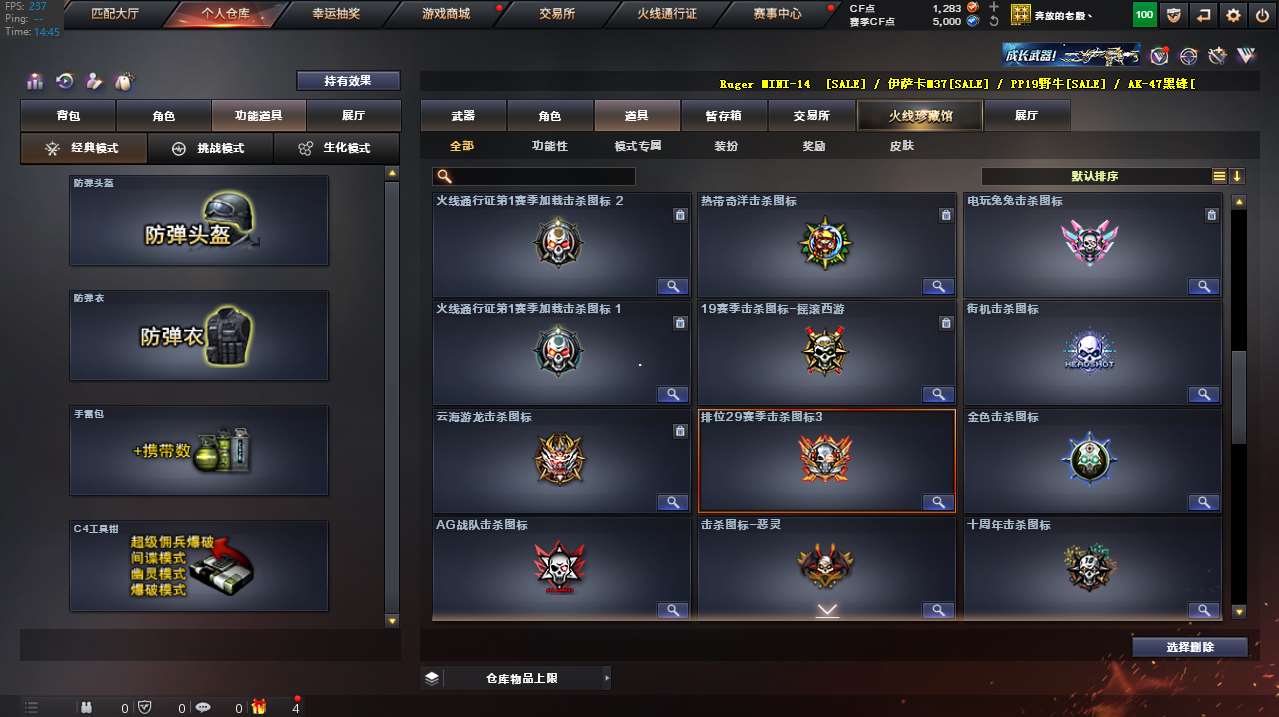Switch to 挑战模式 mode
1279x717 pixels.
coord(209,148)
